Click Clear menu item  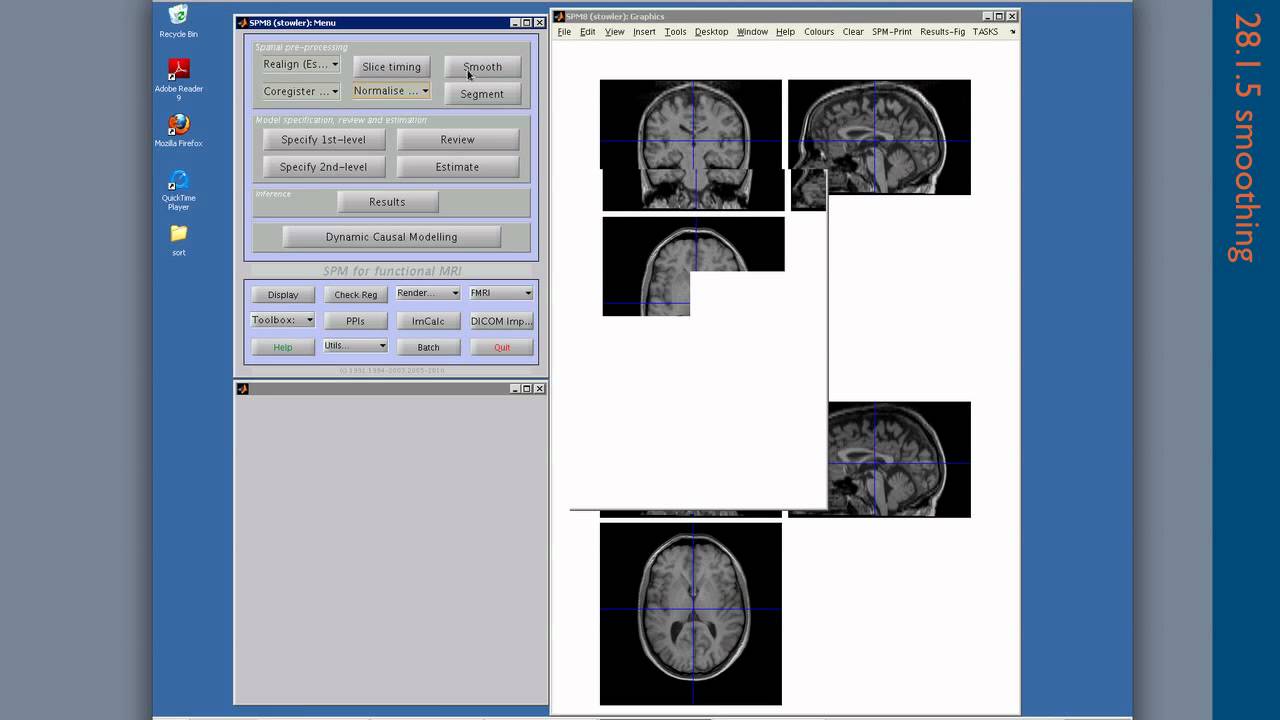853,32
